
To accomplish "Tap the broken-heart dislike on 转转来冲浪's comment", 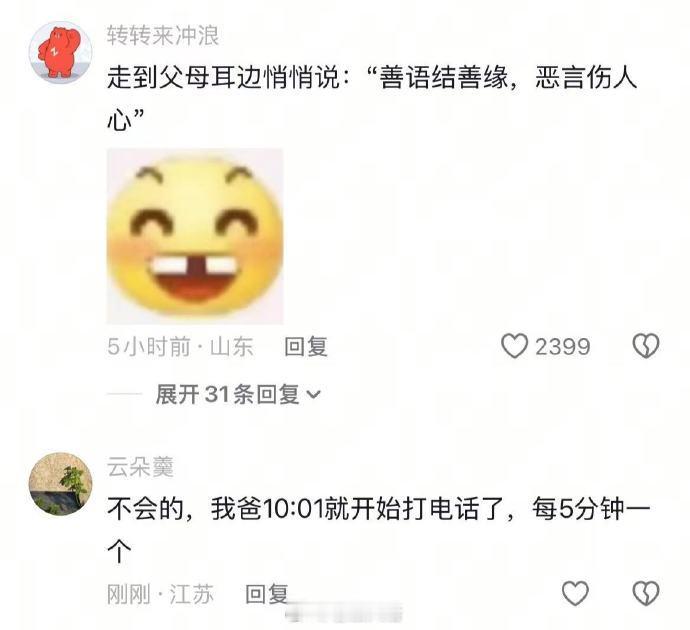I will (x=646, y=346).
